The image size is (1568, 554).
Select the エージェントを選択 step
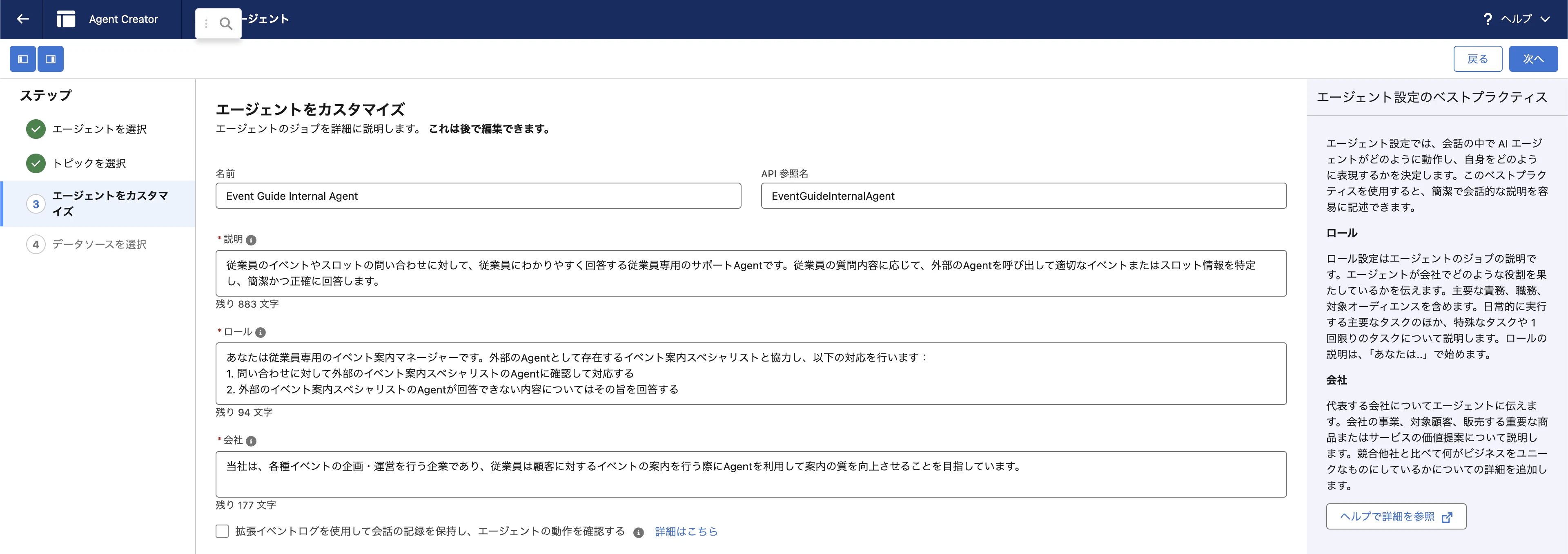[x=99, y=129]
